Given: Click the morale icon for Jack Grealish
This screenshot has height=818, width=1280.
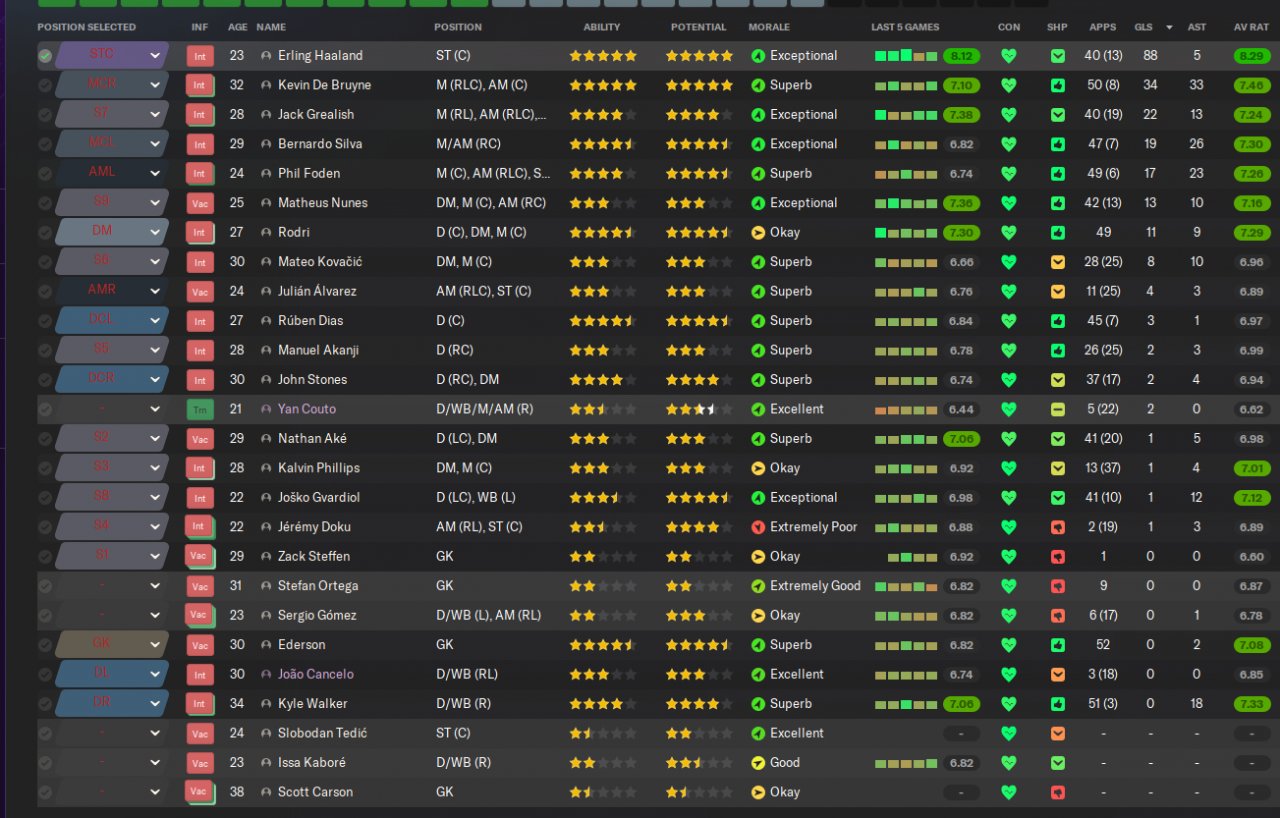Looking at the screenshot, I should (758, 115).
